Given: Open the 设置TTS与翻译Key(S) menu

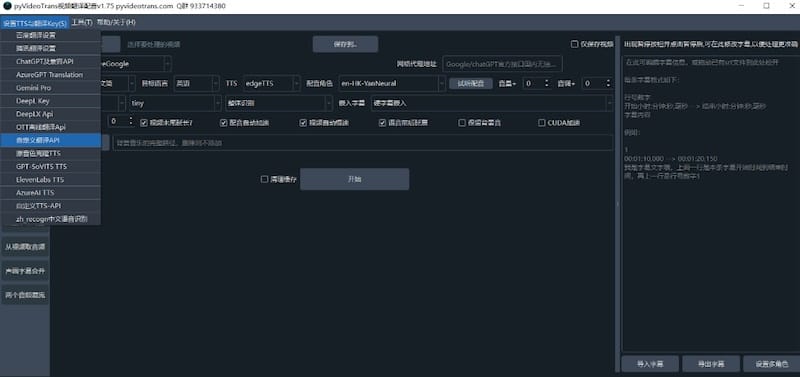Looking at the screenshot, I should click(34, 23).
